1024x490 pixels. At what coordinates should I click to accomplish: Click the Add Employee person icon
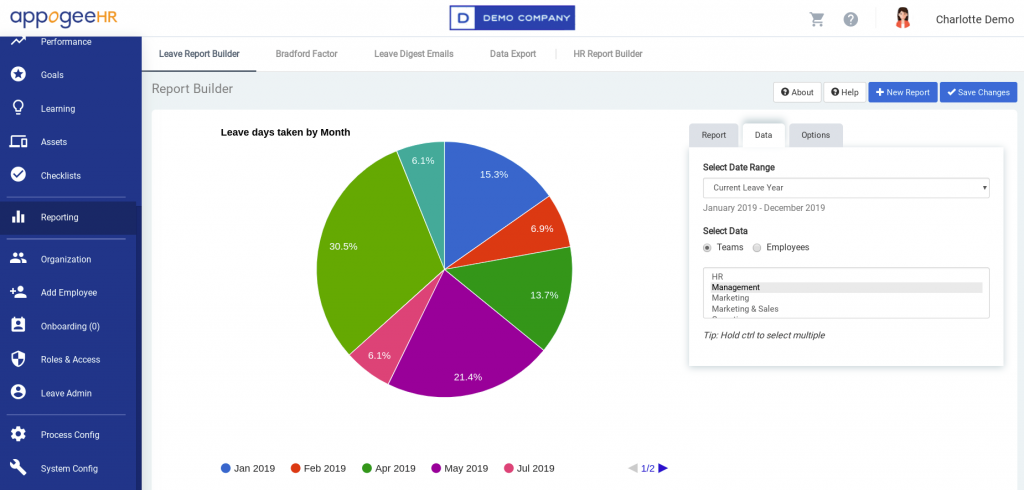[18, 292]
